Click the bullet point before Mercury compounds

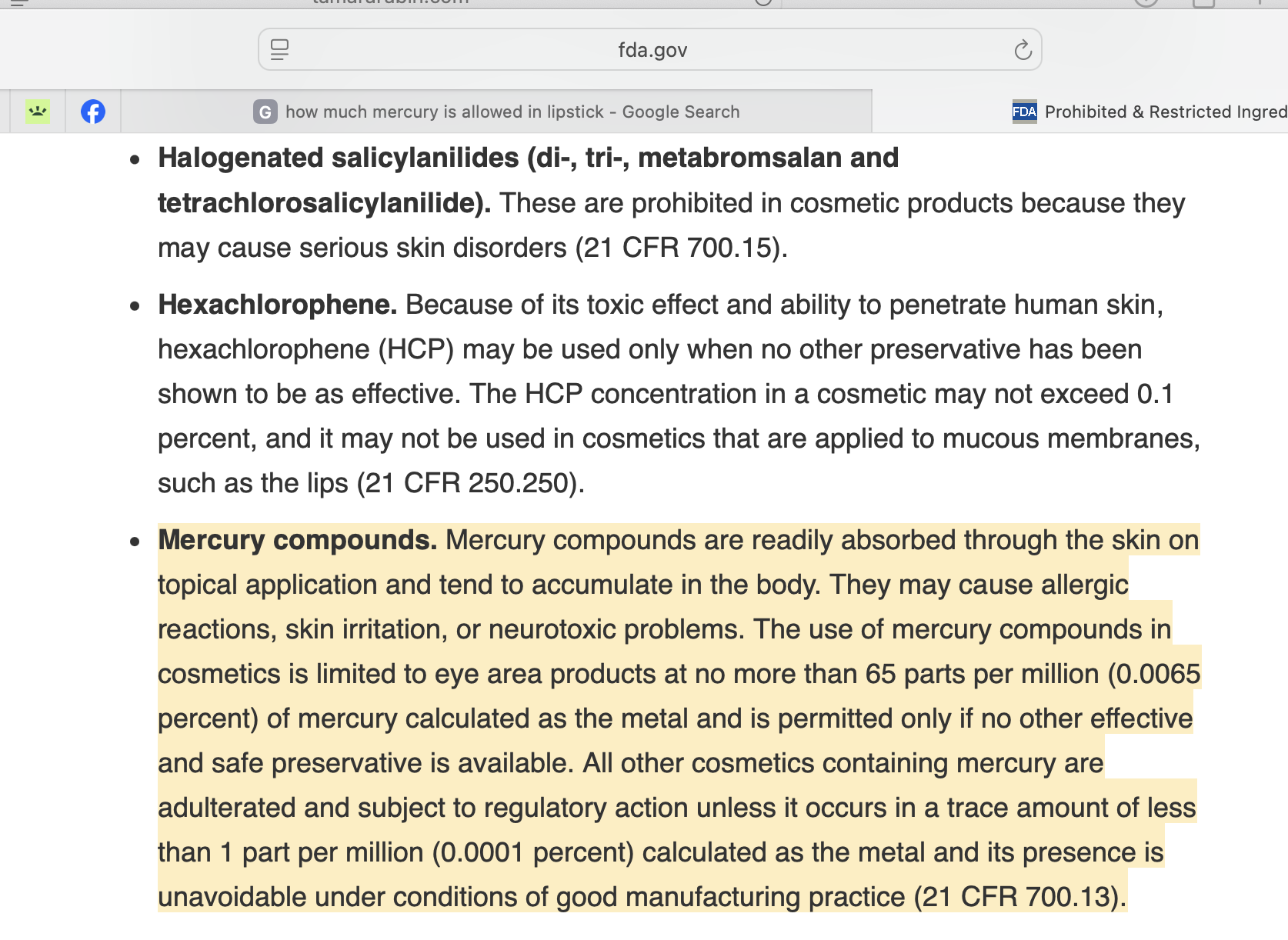[135, 542]
